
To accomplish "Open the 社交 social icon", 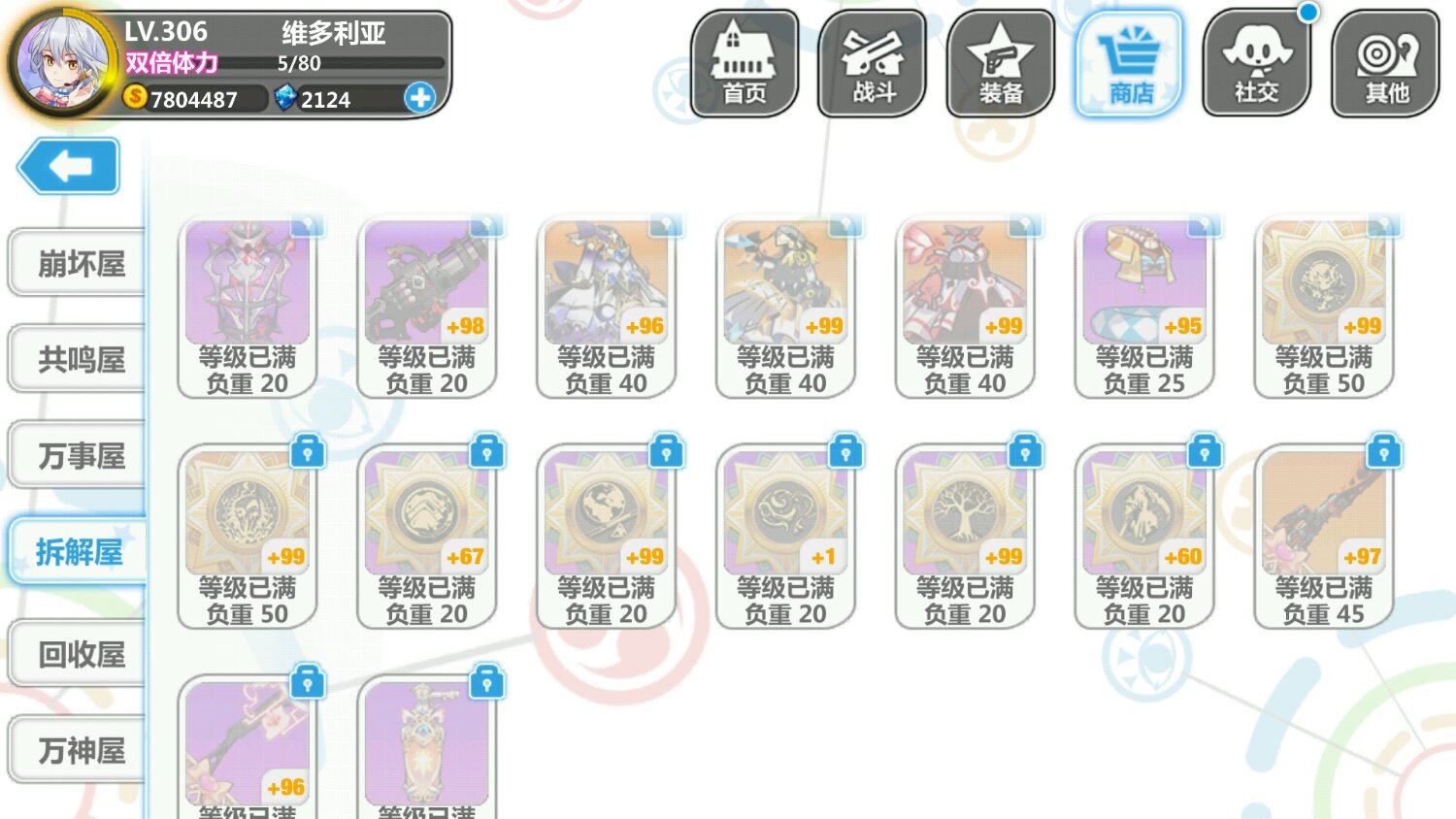I will (x=1257, y=64).
